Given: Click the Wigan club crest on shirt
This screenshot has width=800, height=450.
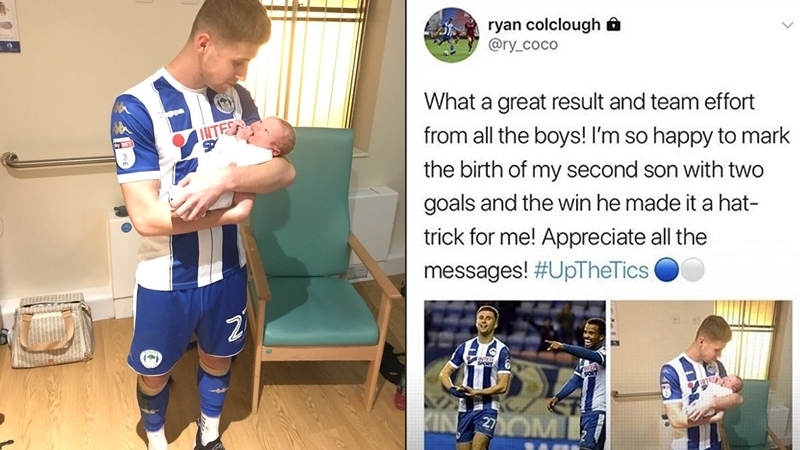Looking at the screenshot, I should pyautogui.click(x=223, y=104).
